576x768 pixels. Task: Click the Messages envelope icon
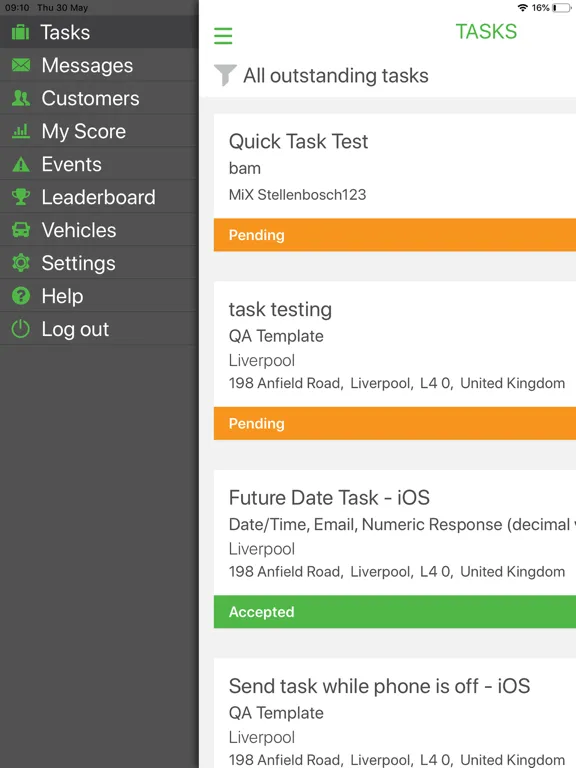click(x=21, y=65)
